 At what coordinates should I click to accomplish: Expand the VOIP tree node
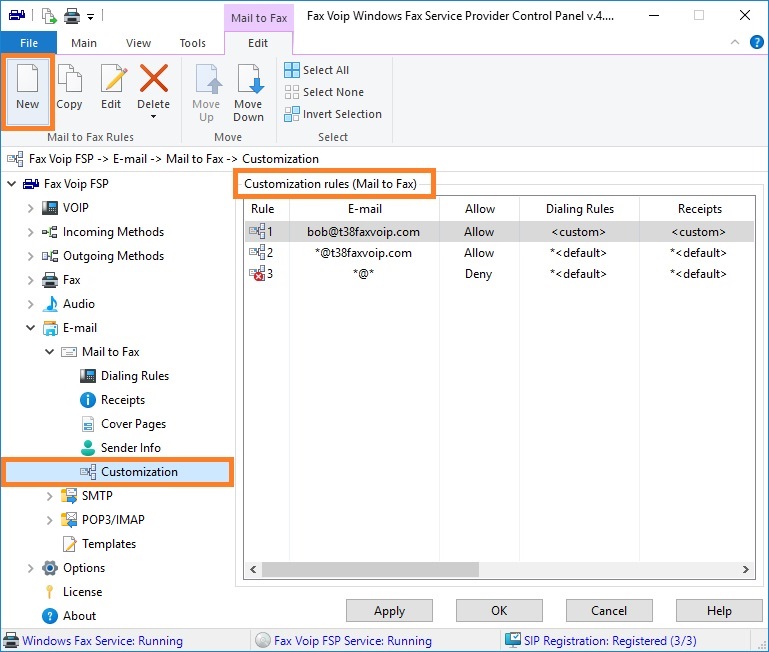click(x=30, y=208)
